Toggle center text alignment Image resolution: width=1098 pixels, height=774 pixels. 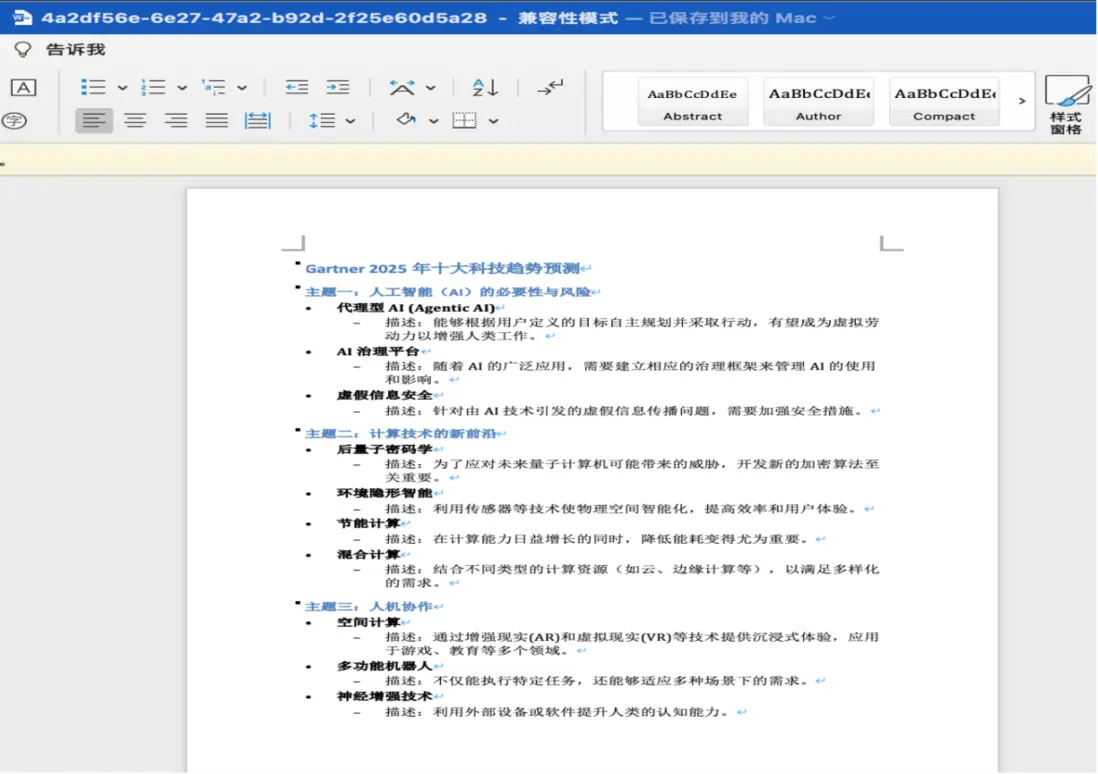(x=135, y=121)
